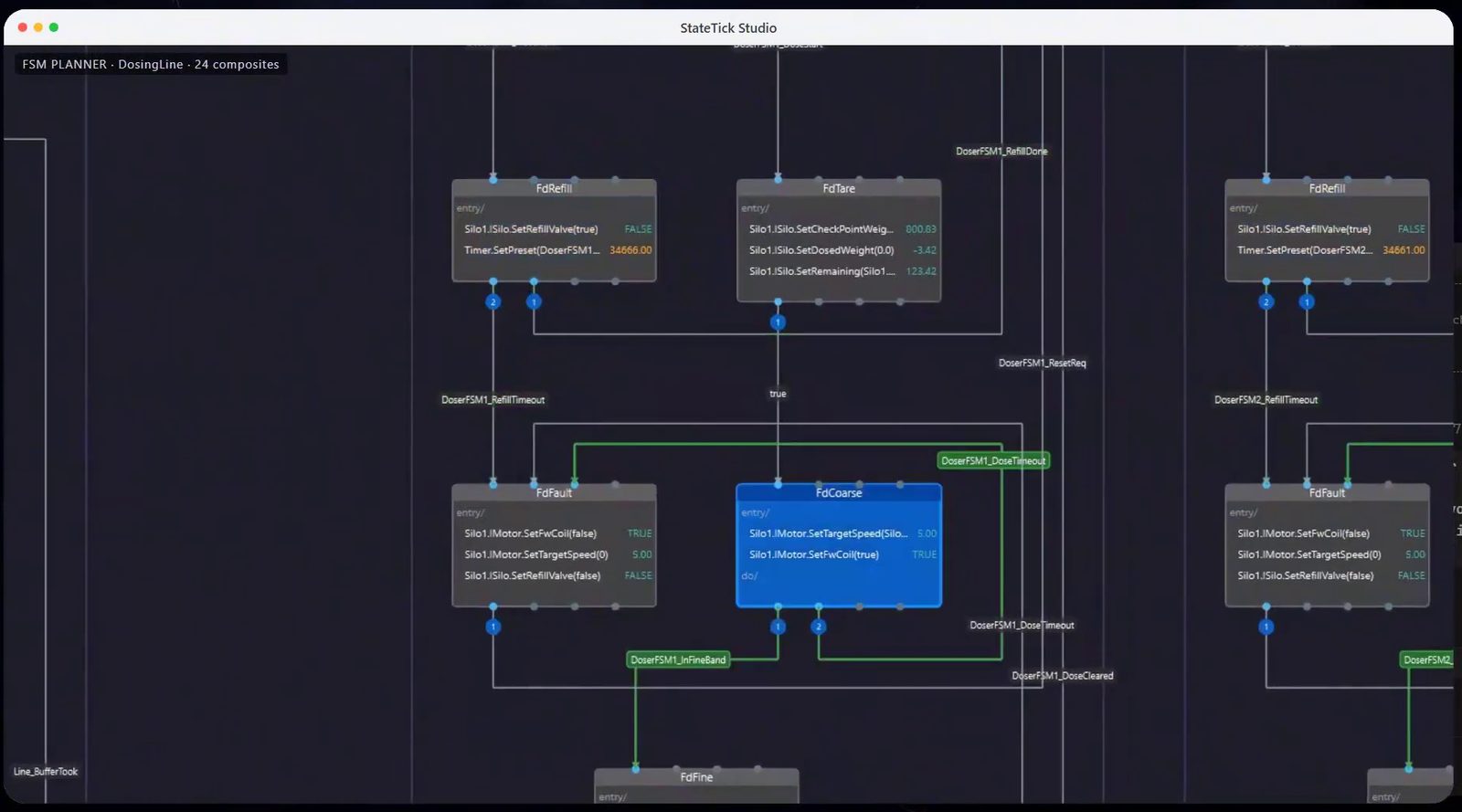Click the 'true' transition guard label

778,394
